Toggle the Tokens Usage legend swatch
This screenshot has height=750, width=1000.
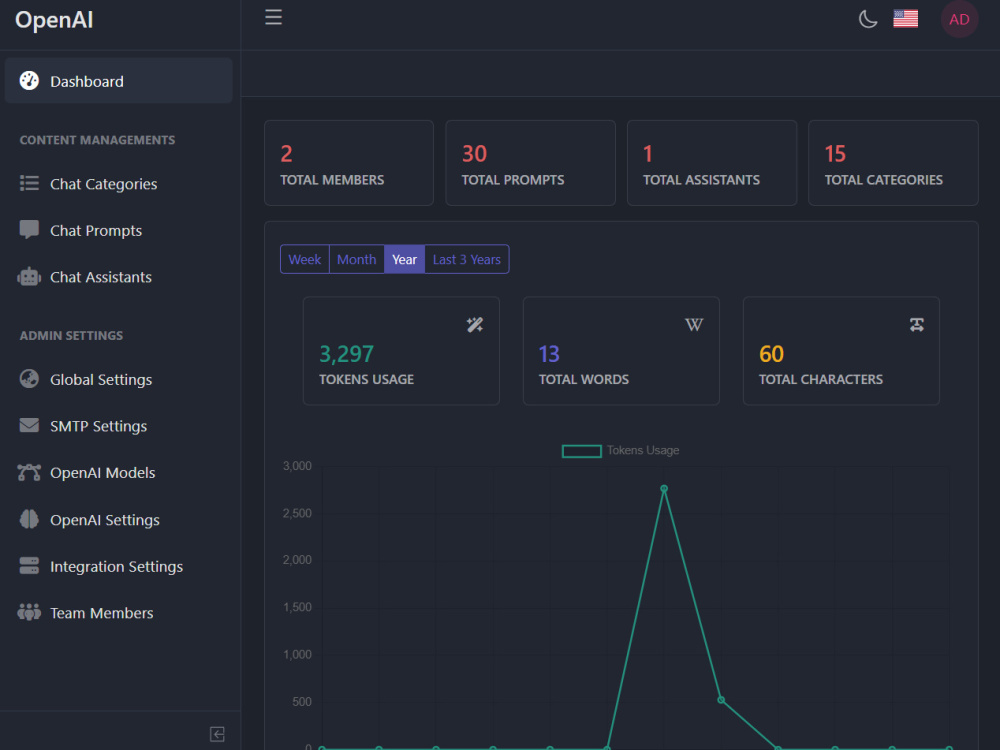point(582,451)
